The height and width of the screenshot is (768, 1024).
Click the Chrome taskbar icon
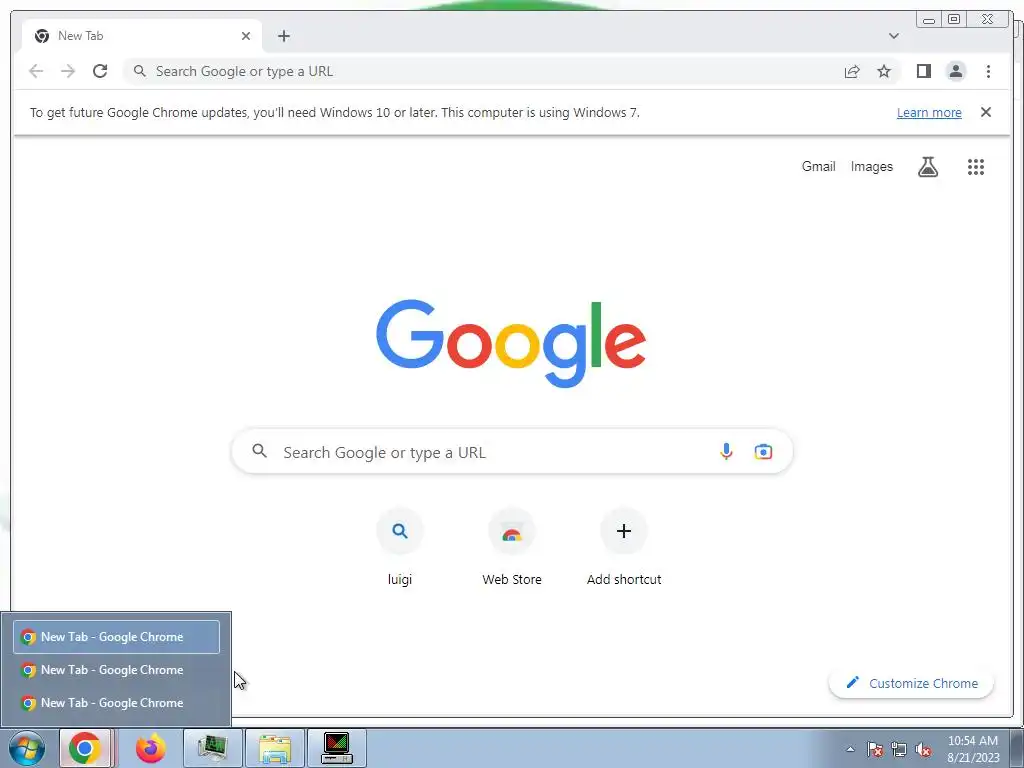click(x=86, y=748)
